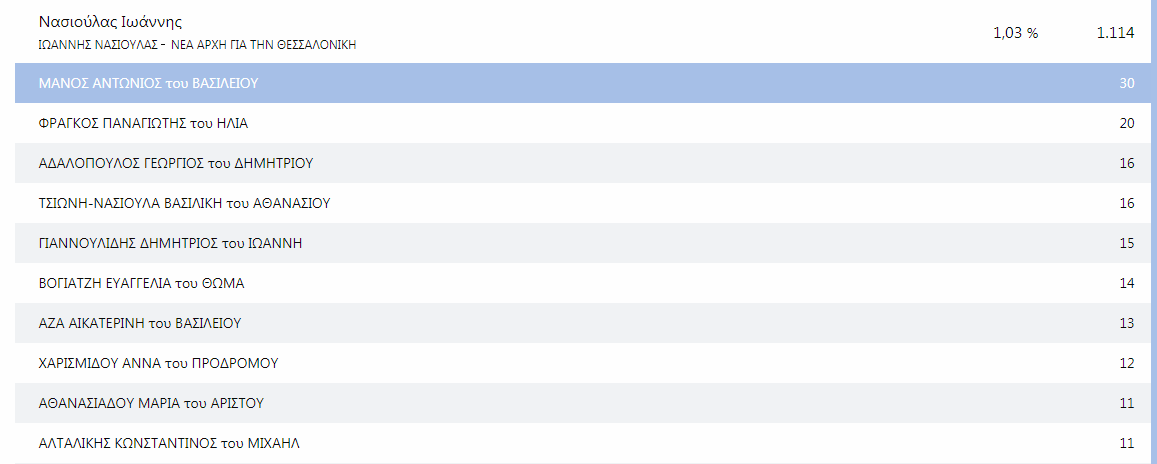Select the Νασιούλας Ιωάννης candidate header

(111, 22)
